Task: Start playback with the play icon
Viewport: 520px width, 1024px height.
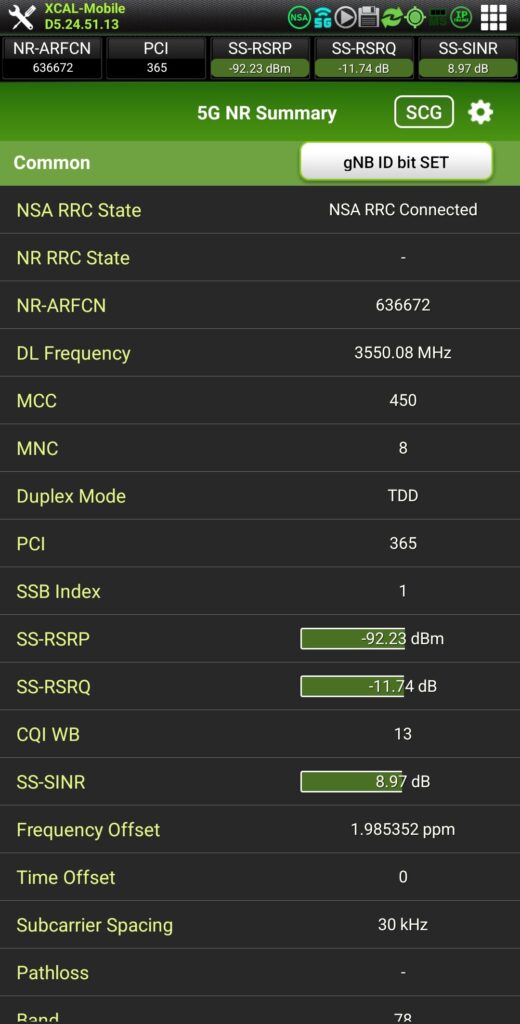Action: tap(346, 18)
